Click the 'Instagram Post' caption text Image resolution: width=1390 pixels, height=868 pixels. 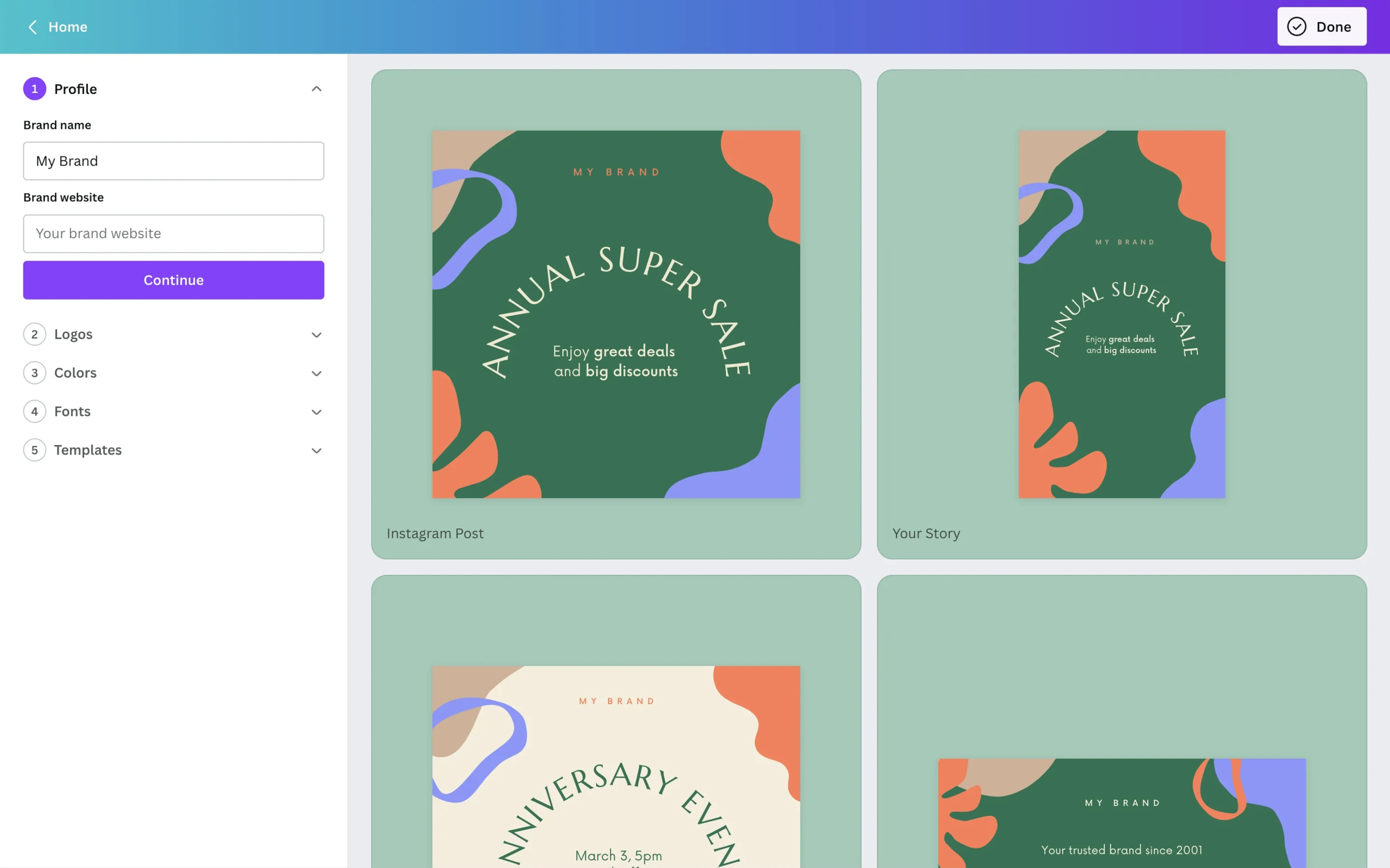point(435,533)
